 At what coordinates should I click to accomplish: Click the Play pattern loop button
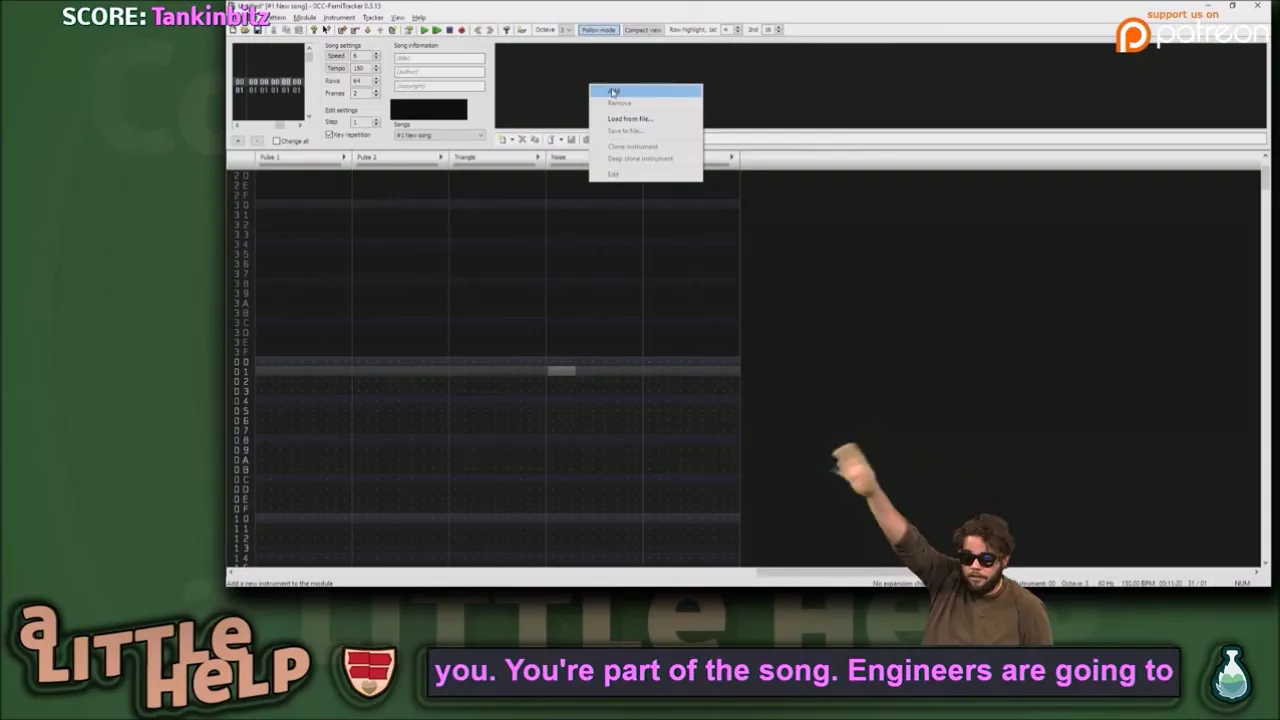pos(437,30)
